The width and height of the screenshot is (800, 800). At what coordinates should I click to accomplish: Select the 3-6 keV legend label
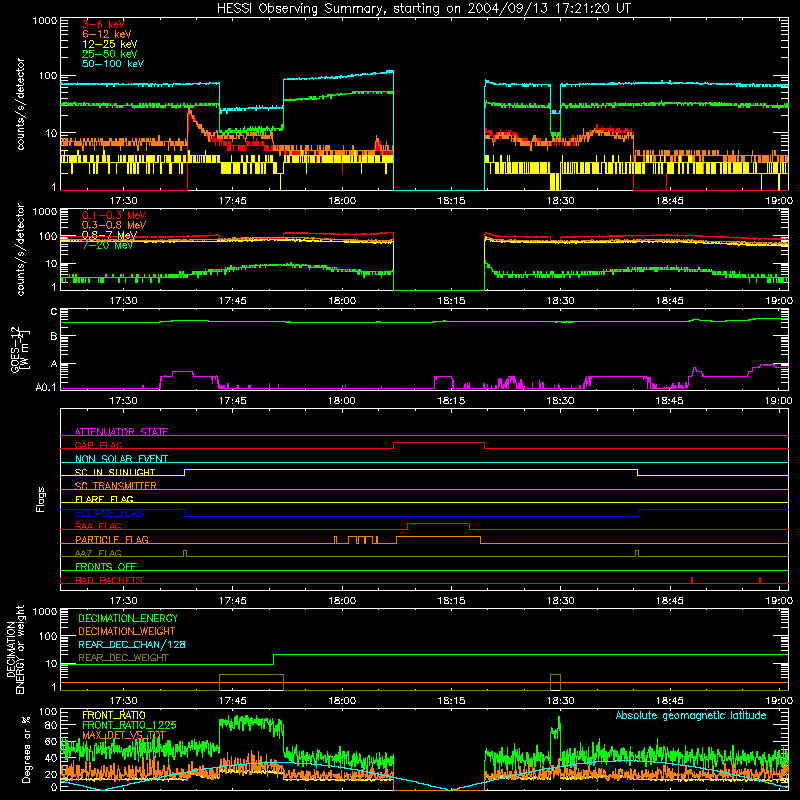tap(103, 24)
